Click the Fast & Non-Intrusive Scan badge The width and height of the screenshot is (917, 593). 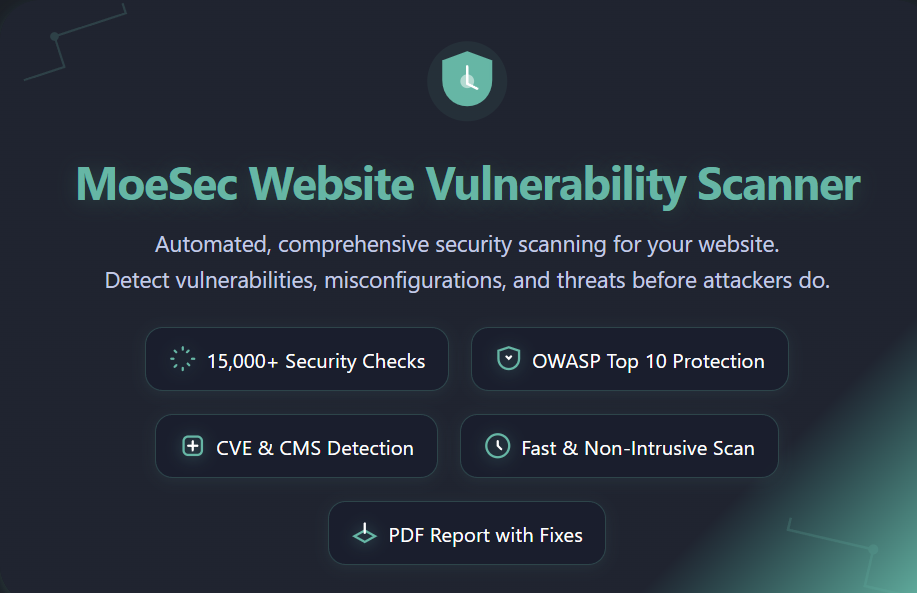(x=618, y=446)
